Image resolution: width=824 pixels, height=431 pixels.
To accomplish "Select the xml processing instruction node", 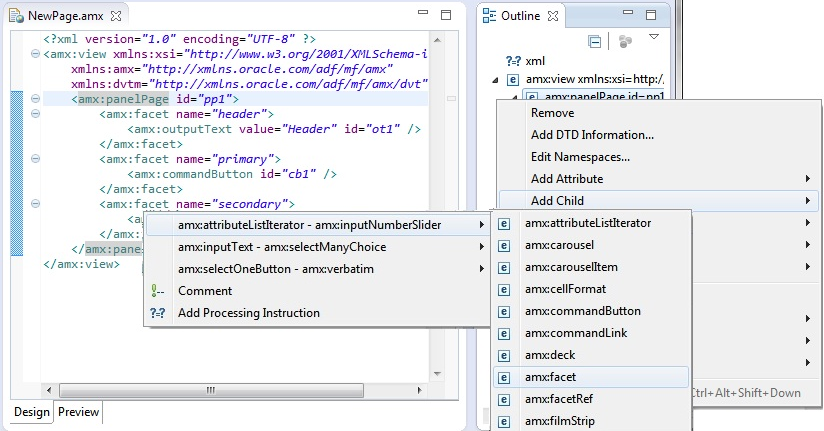I will (526, 61).
